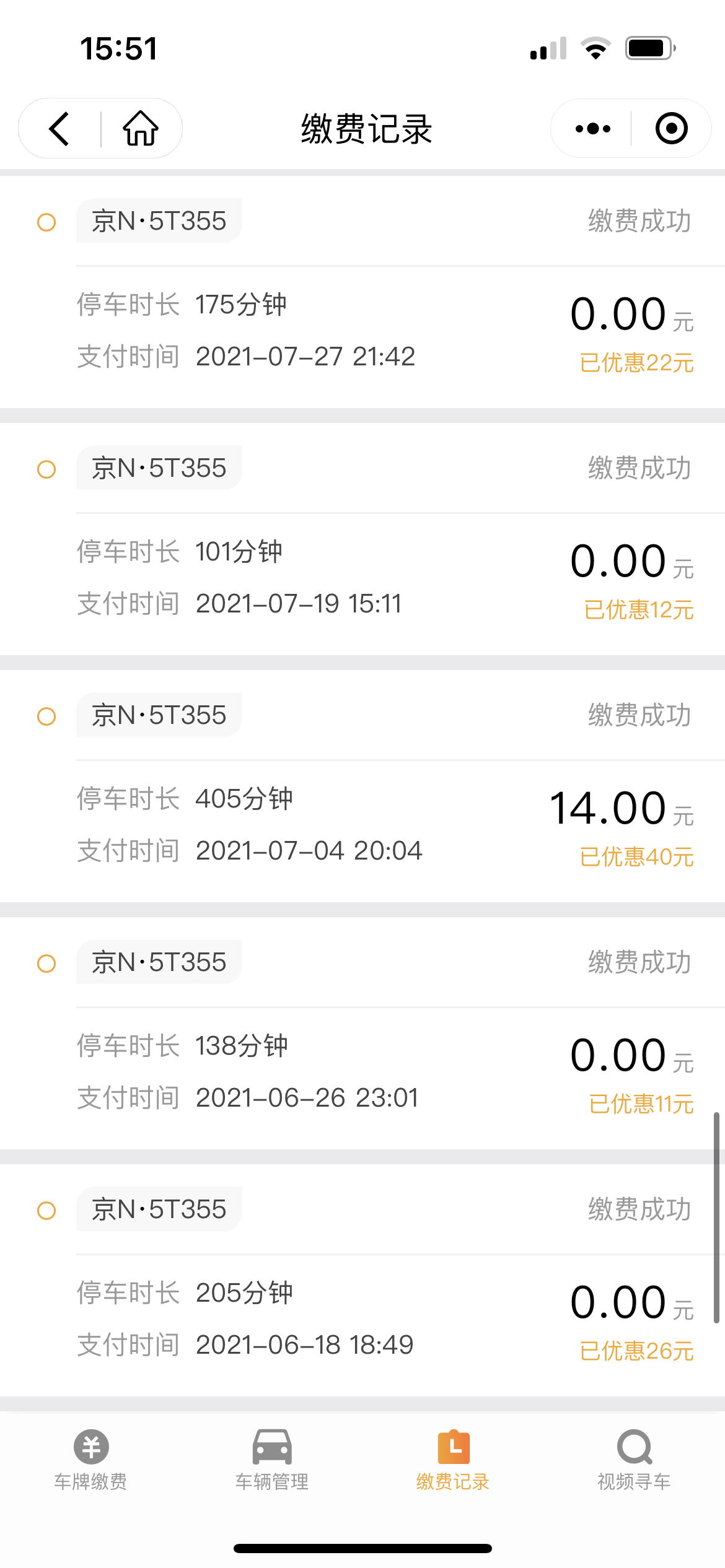Tap the plate tag on the 405分钟 record
Image resolution: width=725 pixels, height=1568 pixels.
[159, 715]
